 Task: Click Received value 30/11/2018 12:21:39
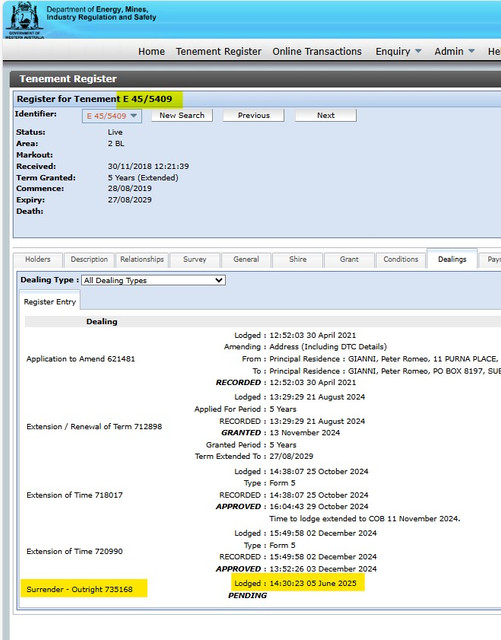[x=148, y=167]
